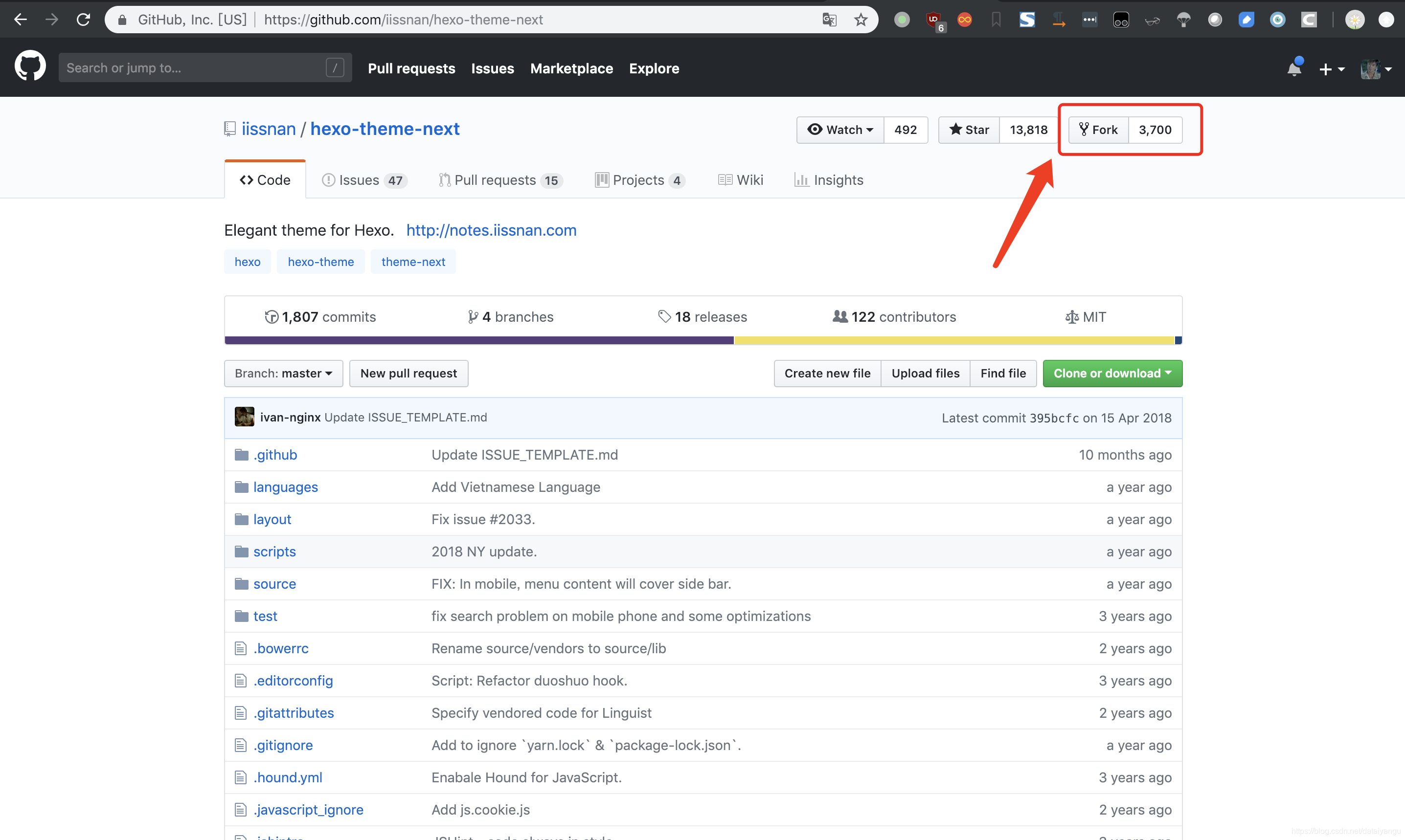The image size is (1405, 840).
Task: Click the Search or jump to field
Action: [205, 68]
